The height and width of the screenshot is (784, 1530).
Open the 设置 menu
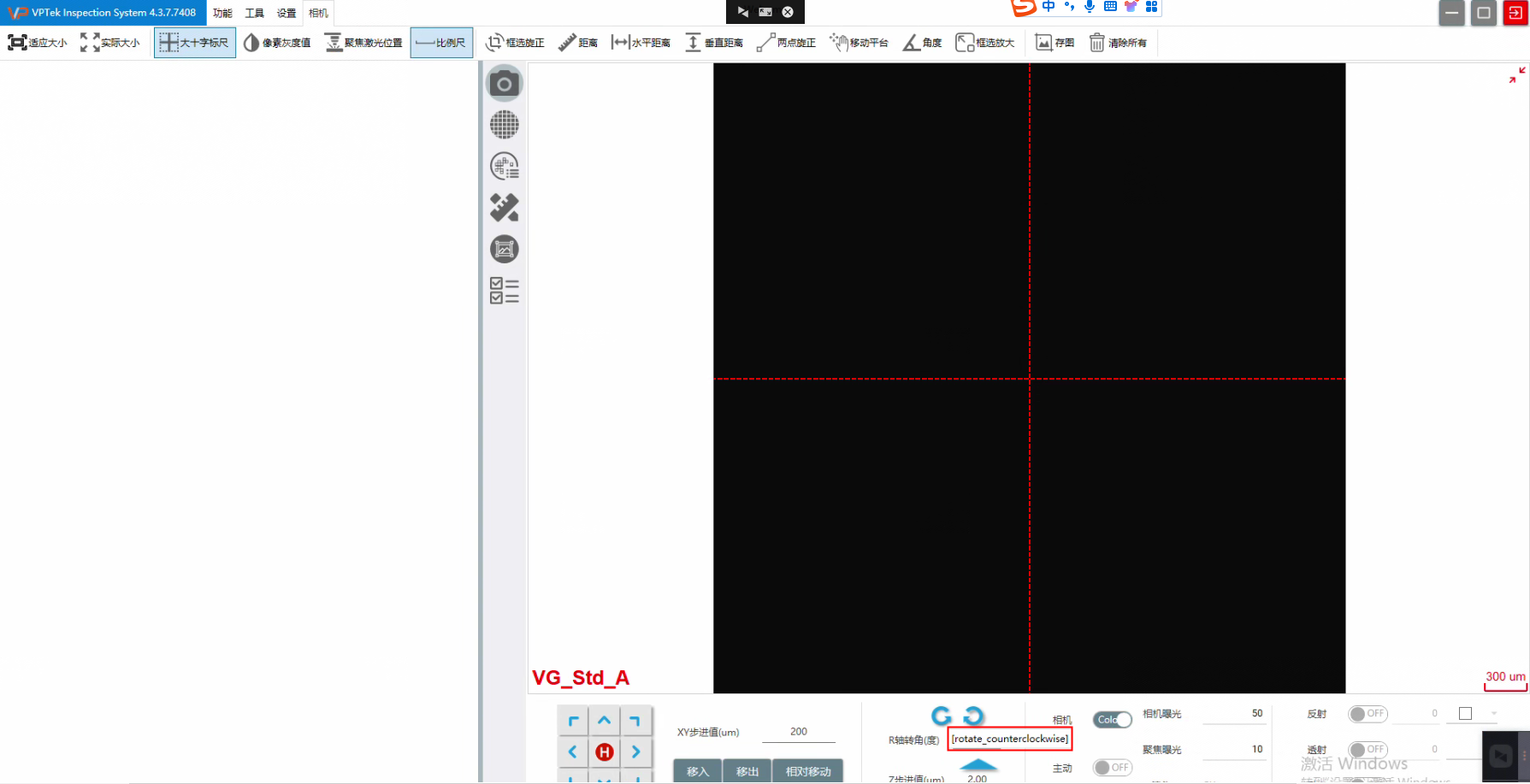click(287, 13)
